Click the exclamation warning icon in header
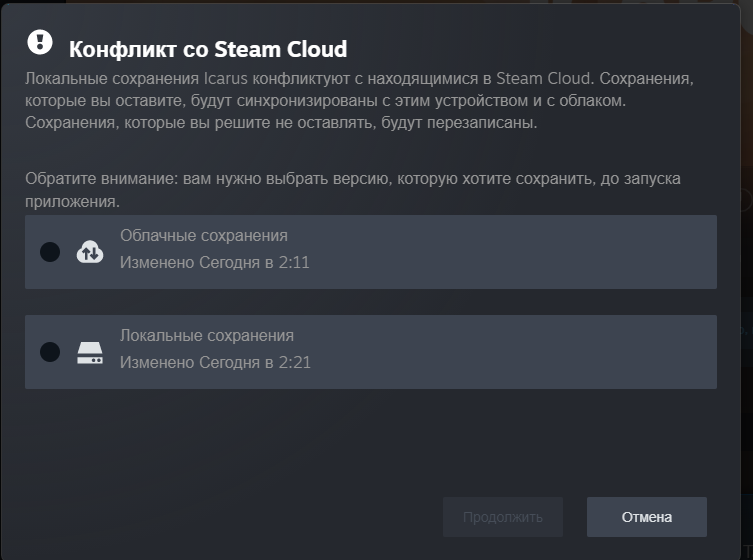 point(39,41)
